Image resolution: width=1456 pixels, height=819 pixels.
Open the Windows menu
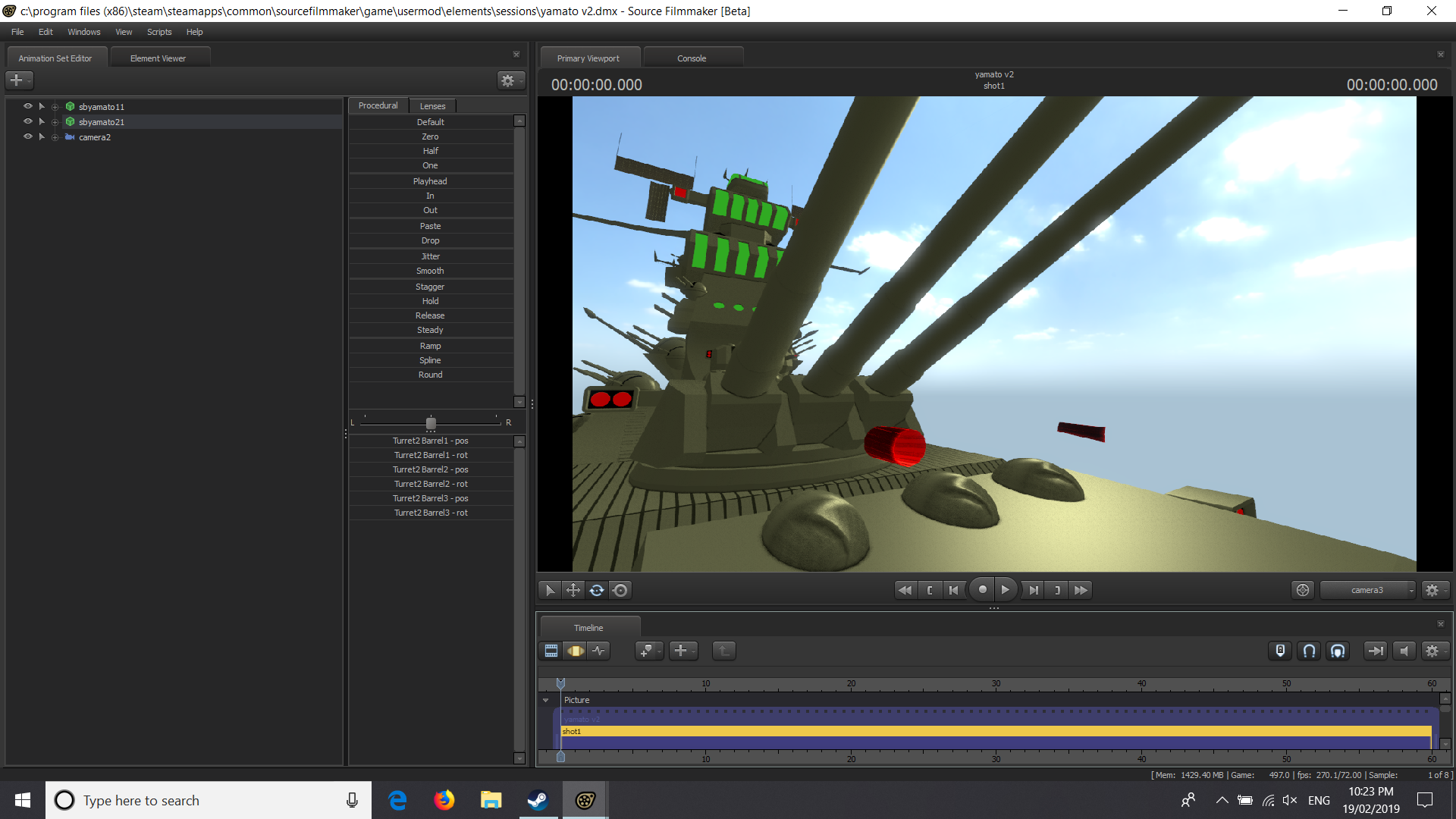[83, 32]
